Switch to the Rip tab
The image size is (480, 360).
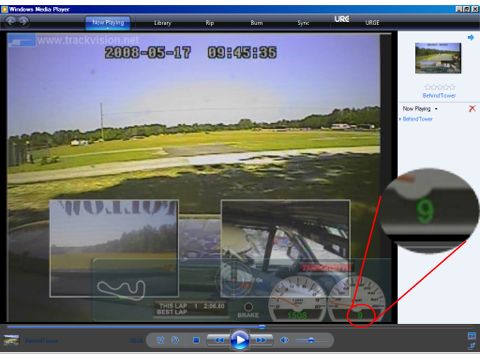(209, 23)
